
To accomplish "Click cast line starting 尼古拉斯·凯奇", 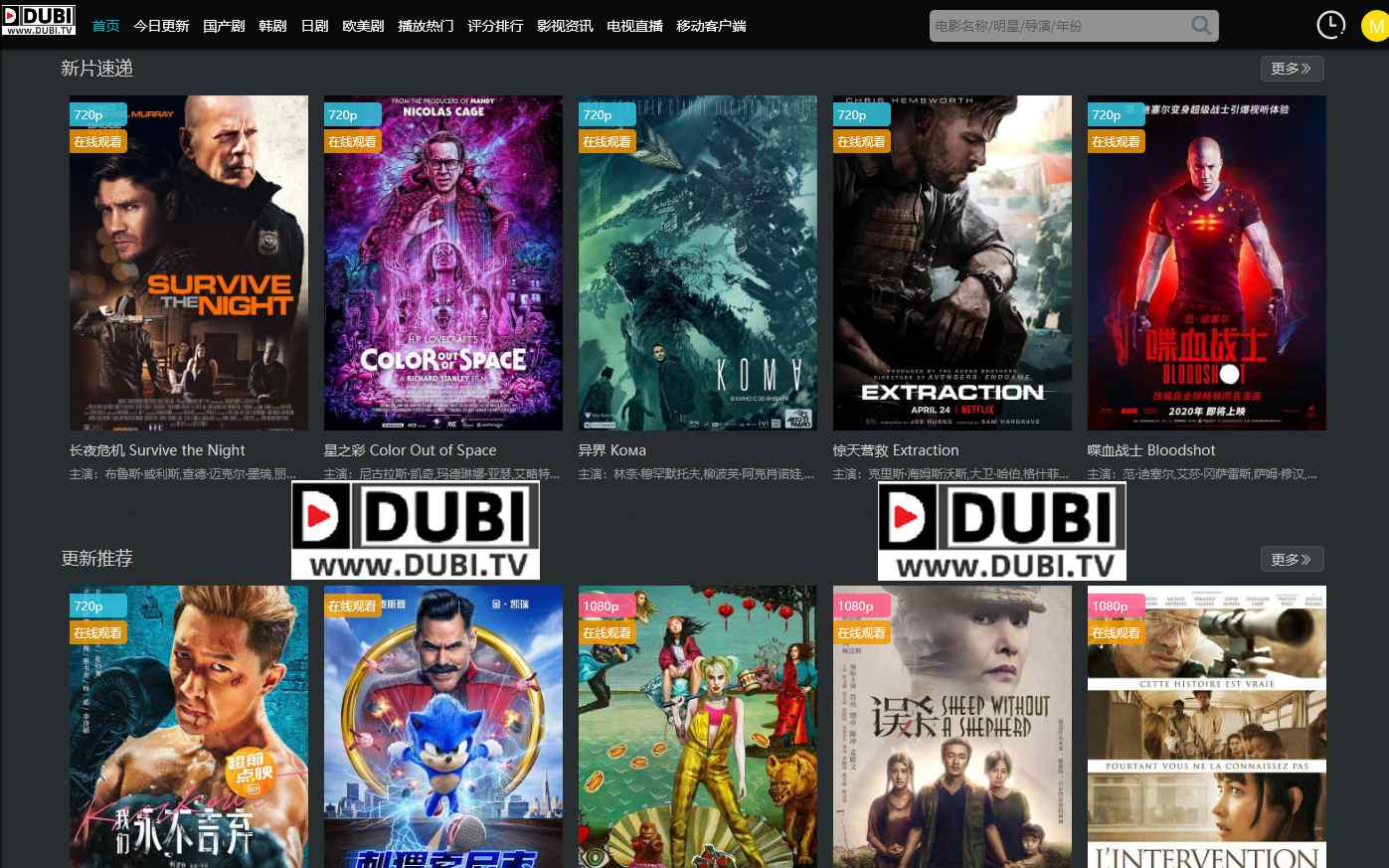I will pos(442,474).
